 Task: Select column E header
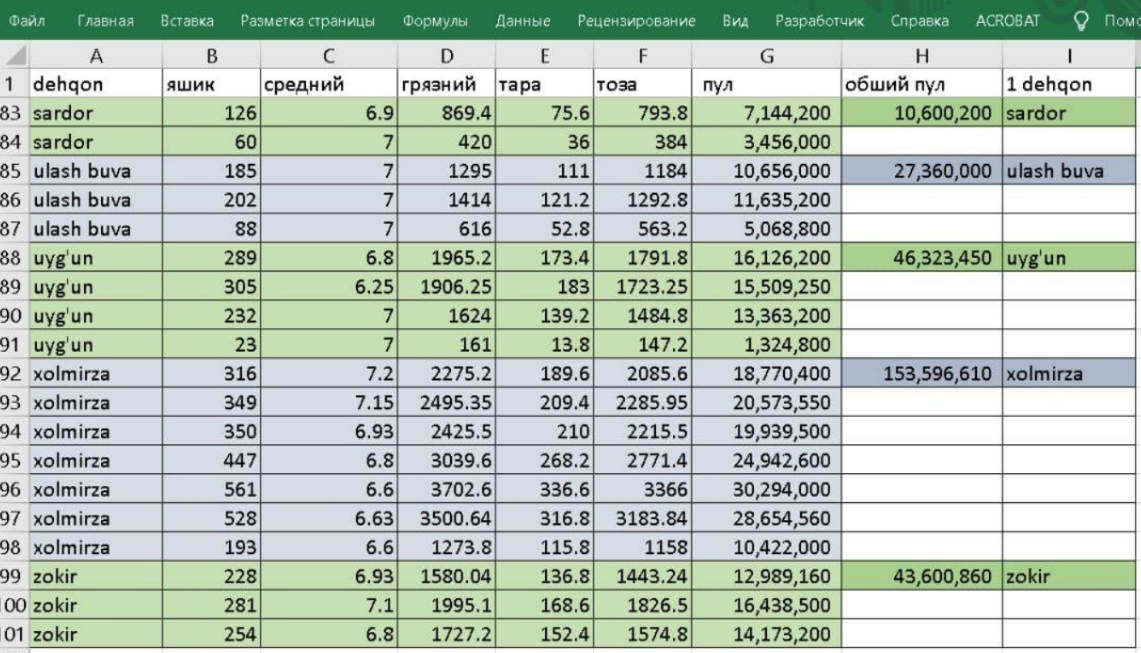(x=544, y=55)
